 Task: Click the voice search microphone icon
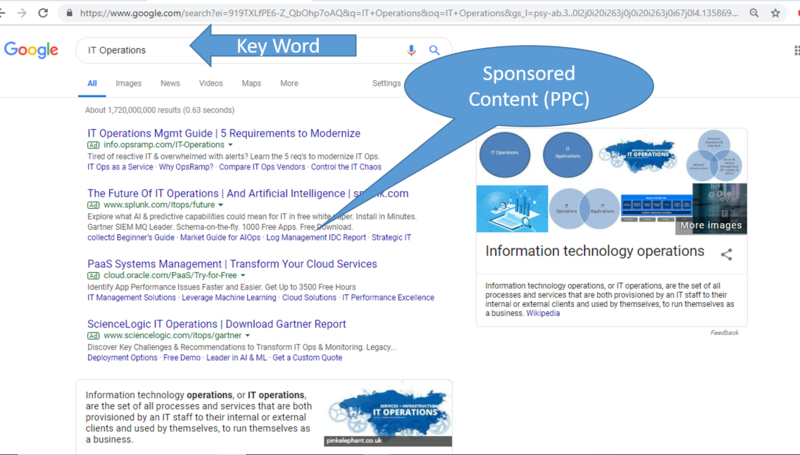coord(411,50)
